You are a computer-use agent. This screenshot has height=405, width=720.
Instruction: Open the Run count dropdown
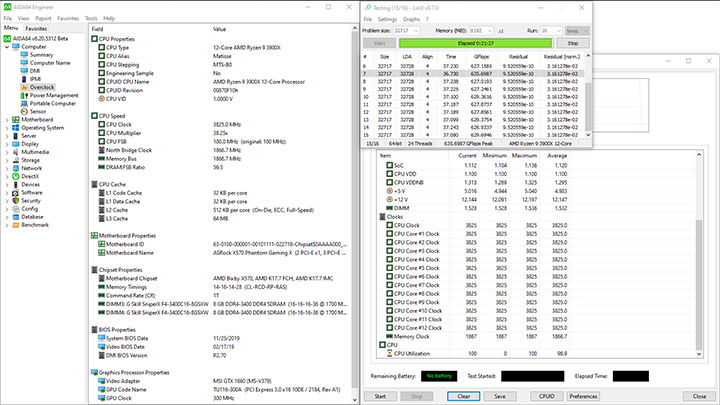[x=550, y=32]
